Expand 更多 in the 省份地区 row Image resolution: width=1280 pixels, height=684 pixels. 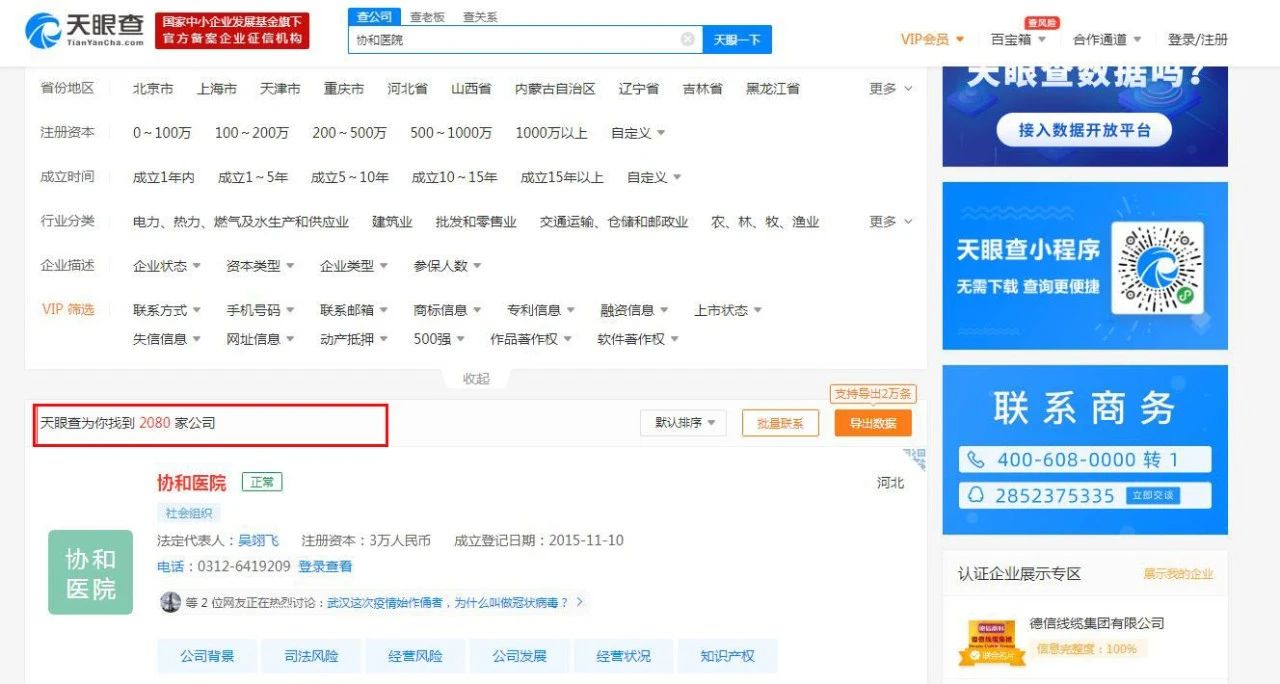pyautogui.click(x=890, y=88)
